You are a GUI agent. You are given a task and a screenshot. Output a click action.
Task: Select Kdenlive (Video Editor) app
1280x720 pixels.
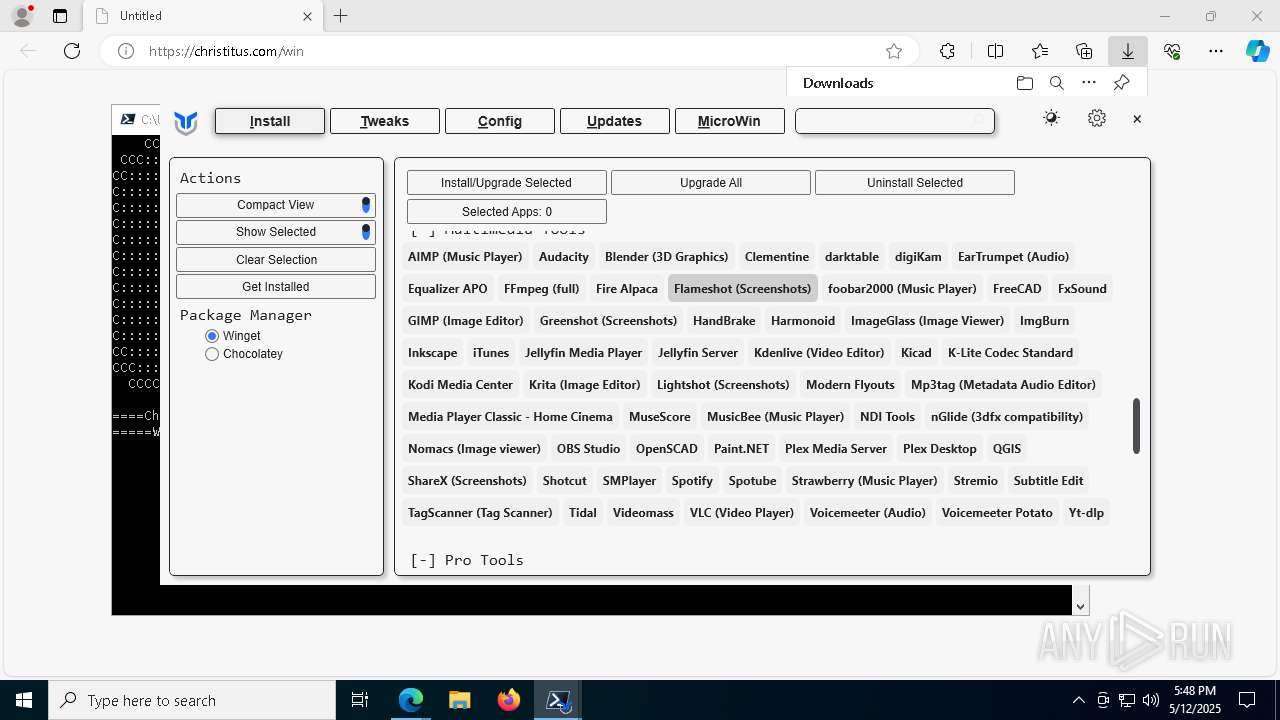coord(819,352)
